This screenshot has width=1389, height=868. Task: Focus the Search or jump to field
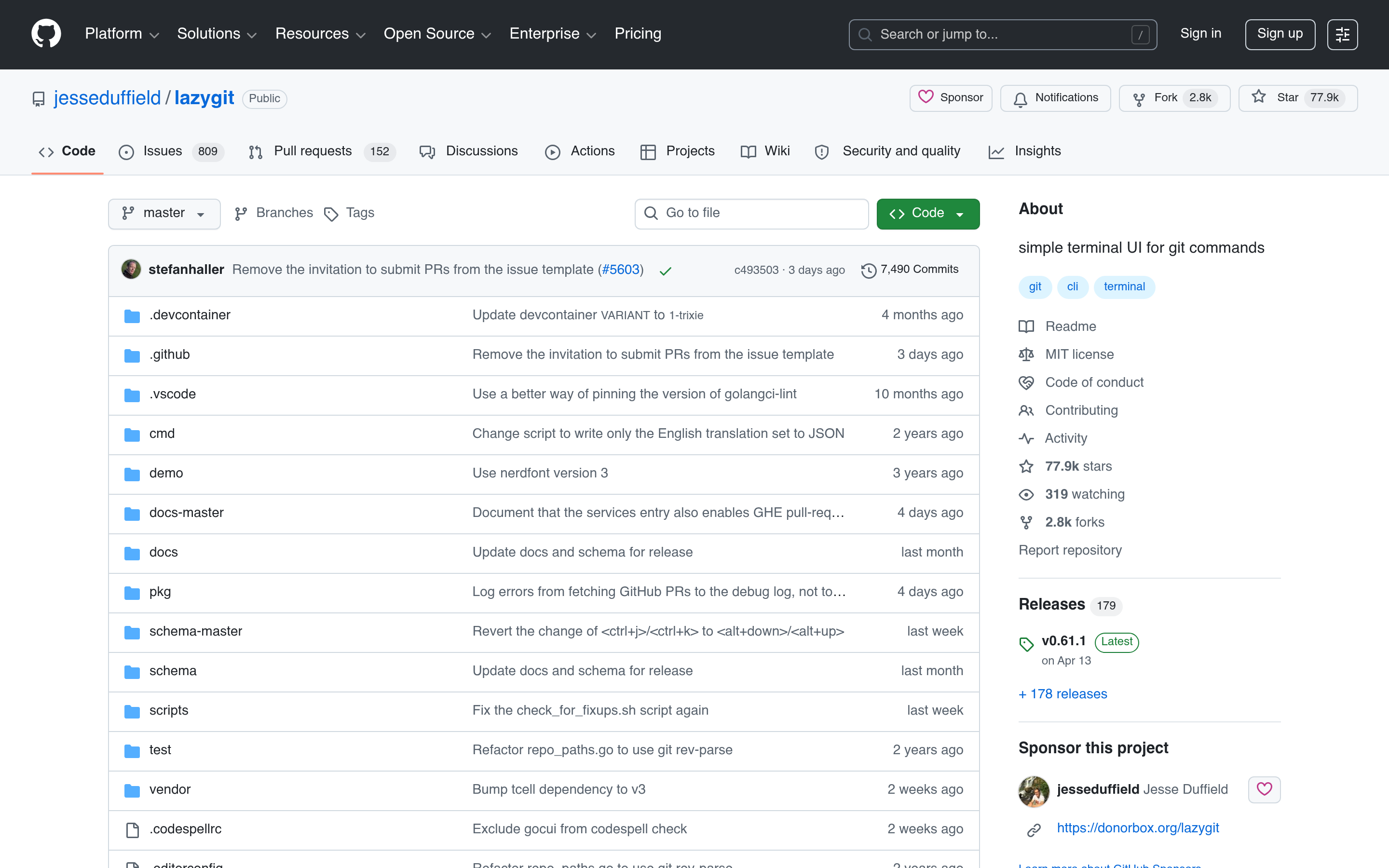pos(1003,34)
